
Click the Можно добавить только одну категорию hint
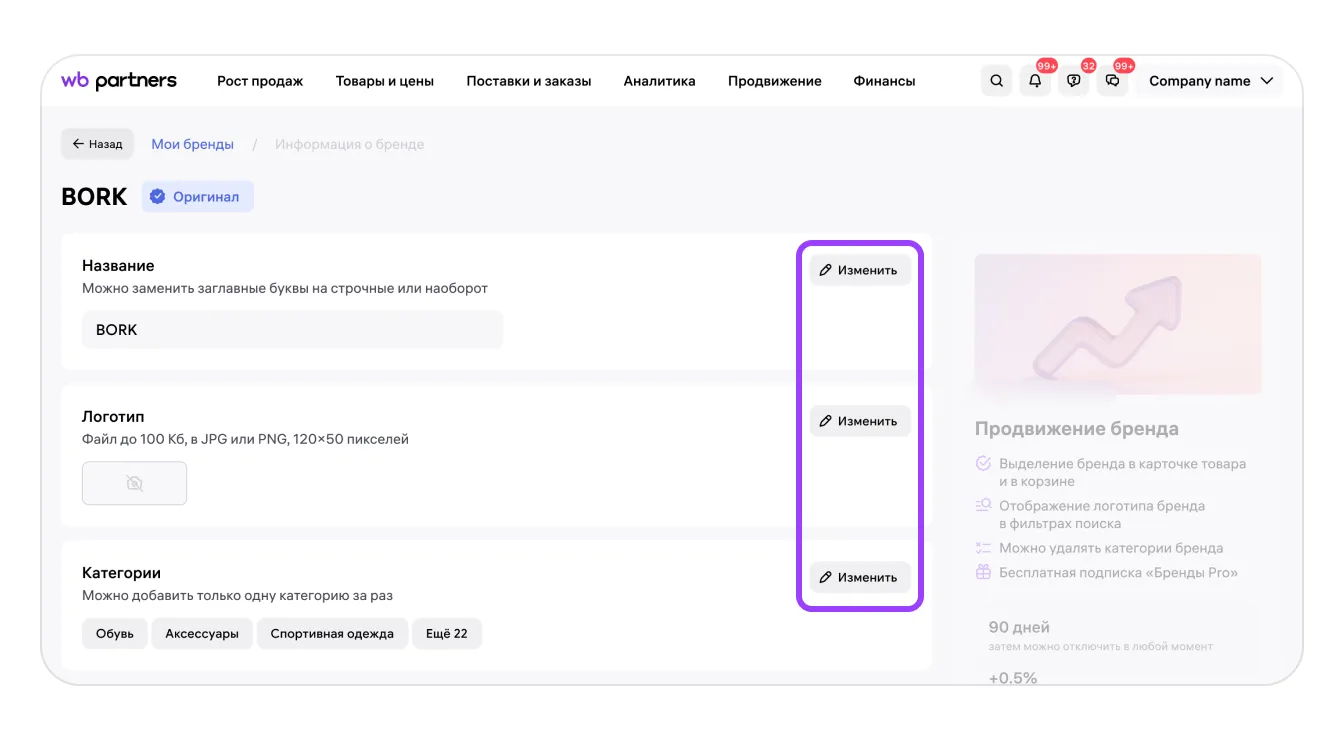pos(237,596)
